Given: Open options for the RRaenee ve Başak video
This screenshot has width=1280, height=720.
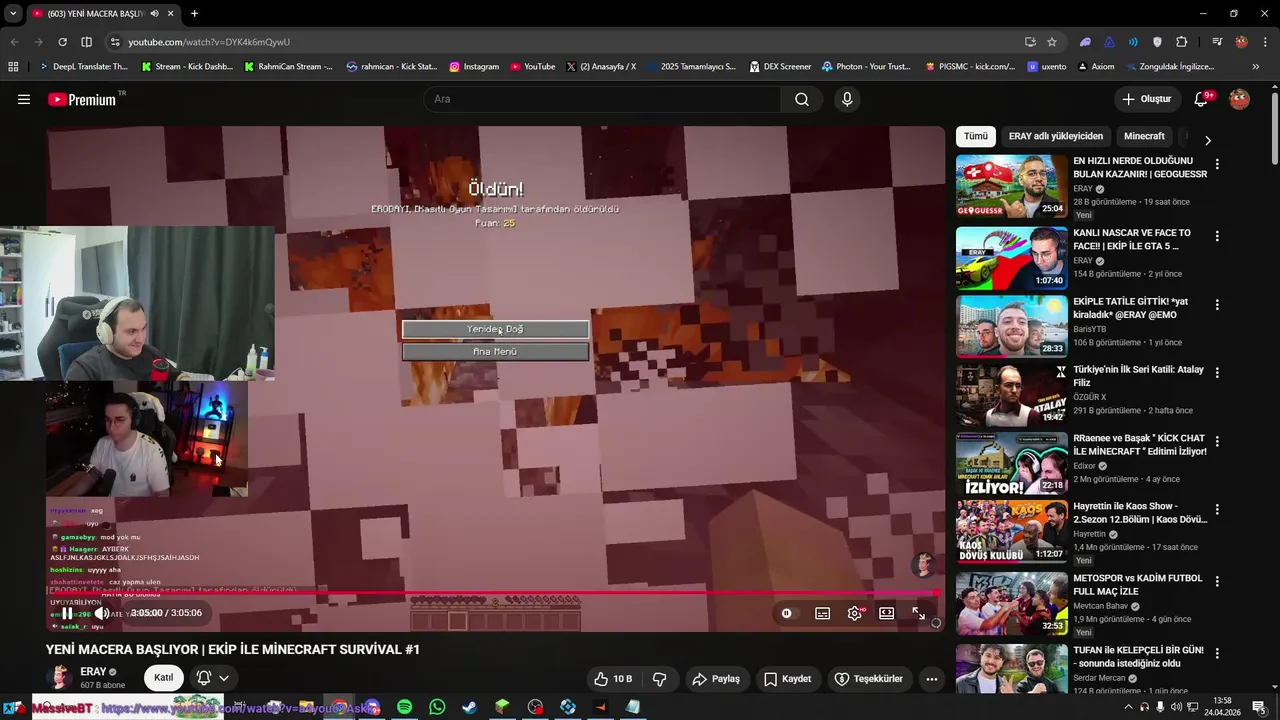Looking at the screenshot, I should pos(1217,442).
